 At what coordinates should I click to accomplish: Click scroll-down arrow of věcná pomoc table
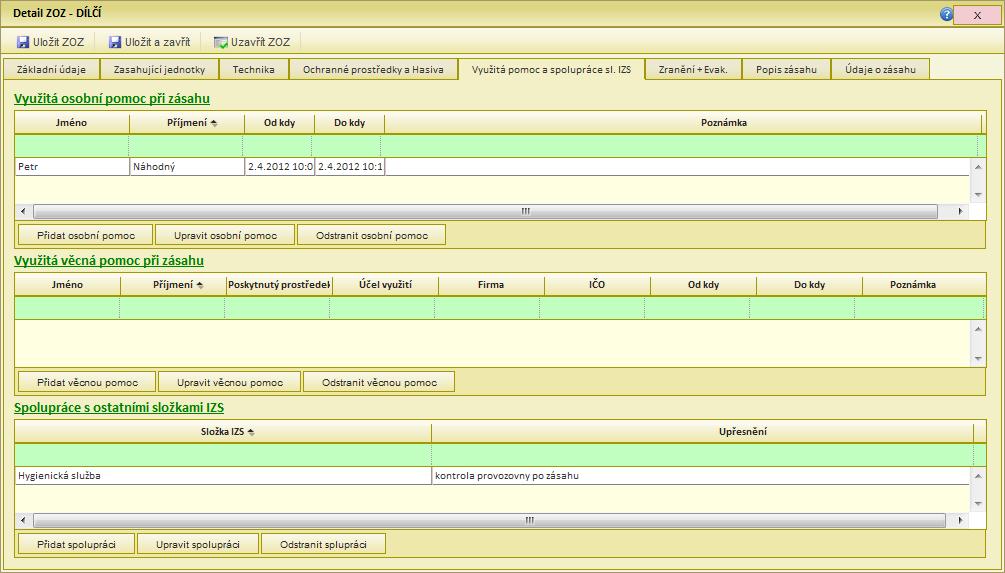click(x=978, y=359)
